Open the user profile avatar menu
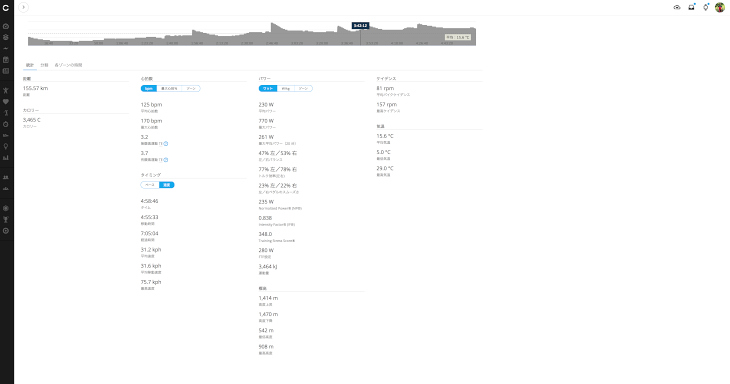The height and width of the screenshot is (384, 730). point(720,7)
